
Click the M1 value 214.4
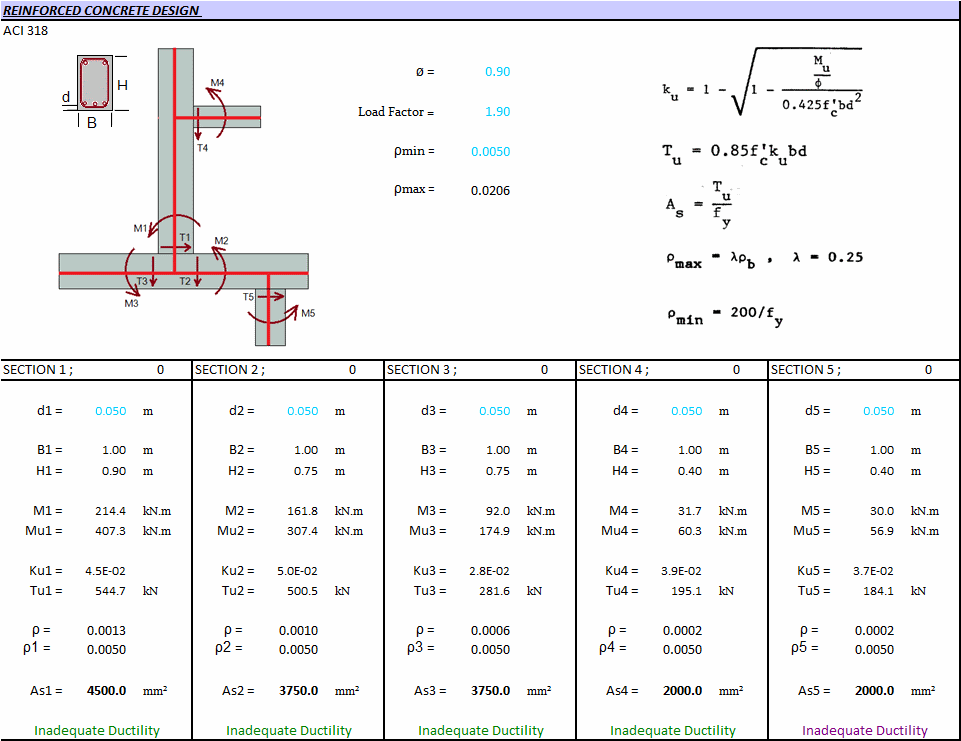(110, 511)
